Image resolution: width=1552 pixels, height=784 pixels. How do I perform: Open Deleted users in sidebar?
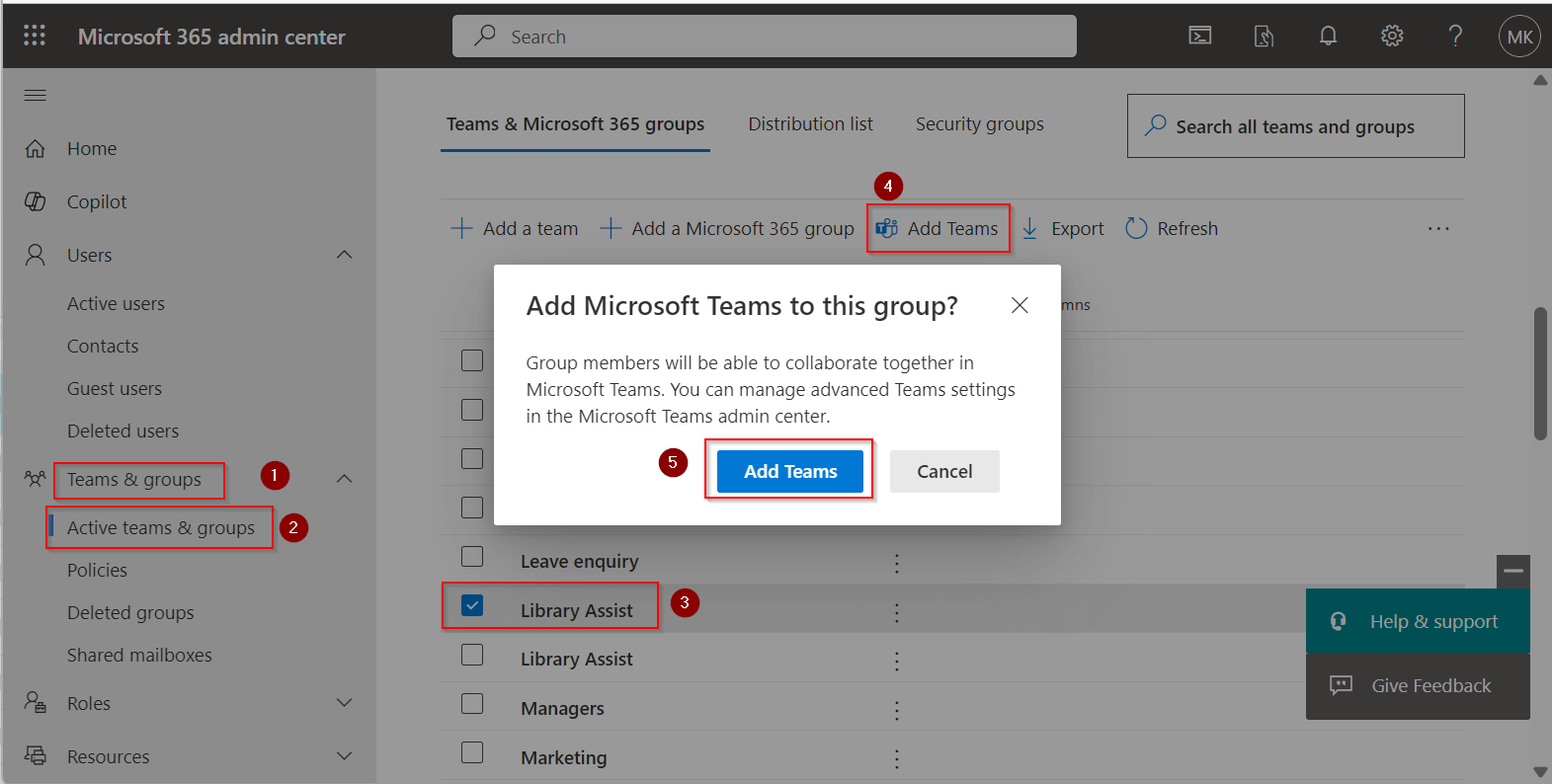click(x=123, y=431)
